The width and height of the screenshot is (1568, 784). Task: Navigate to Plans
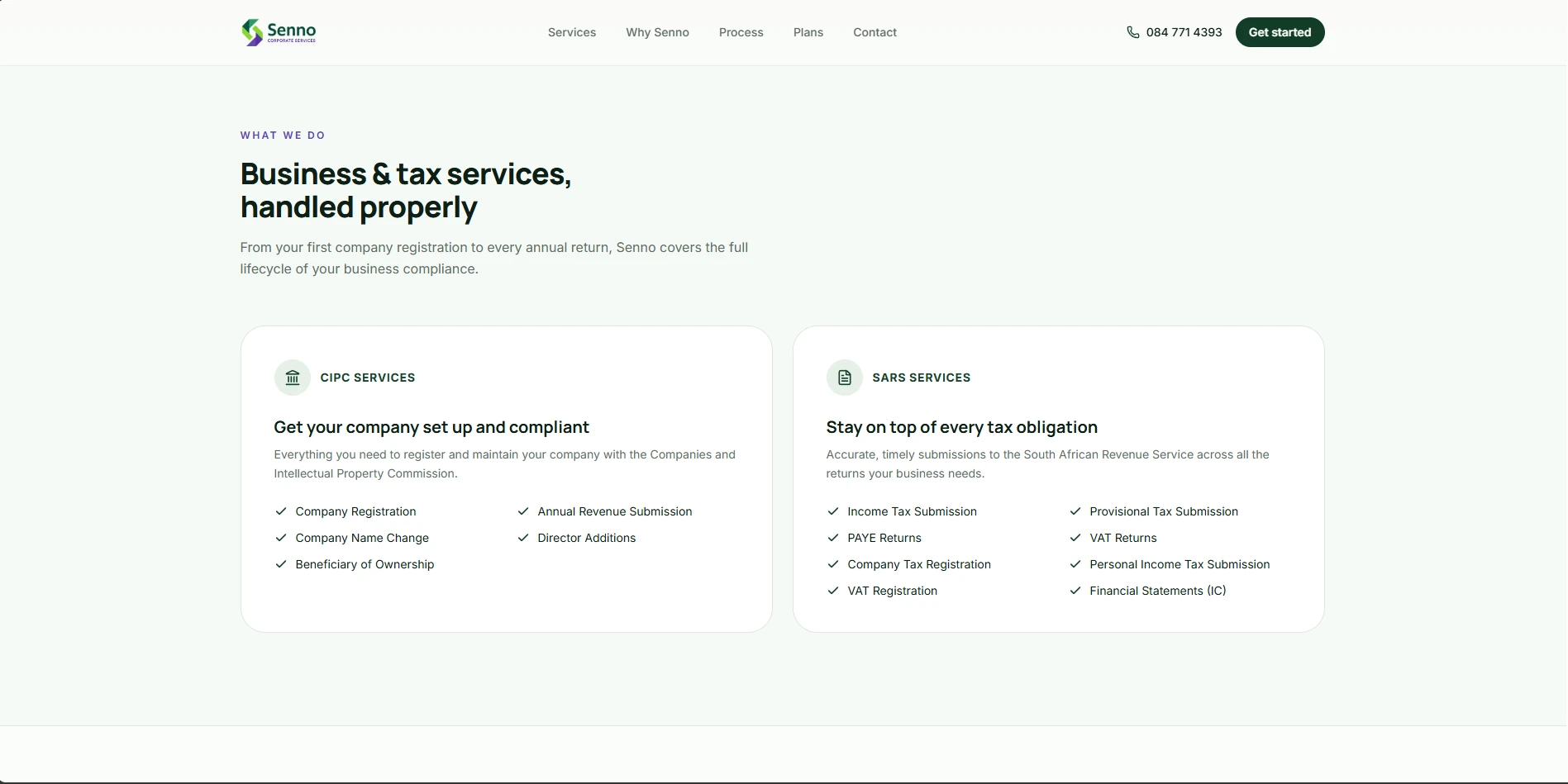pos(808,32)
